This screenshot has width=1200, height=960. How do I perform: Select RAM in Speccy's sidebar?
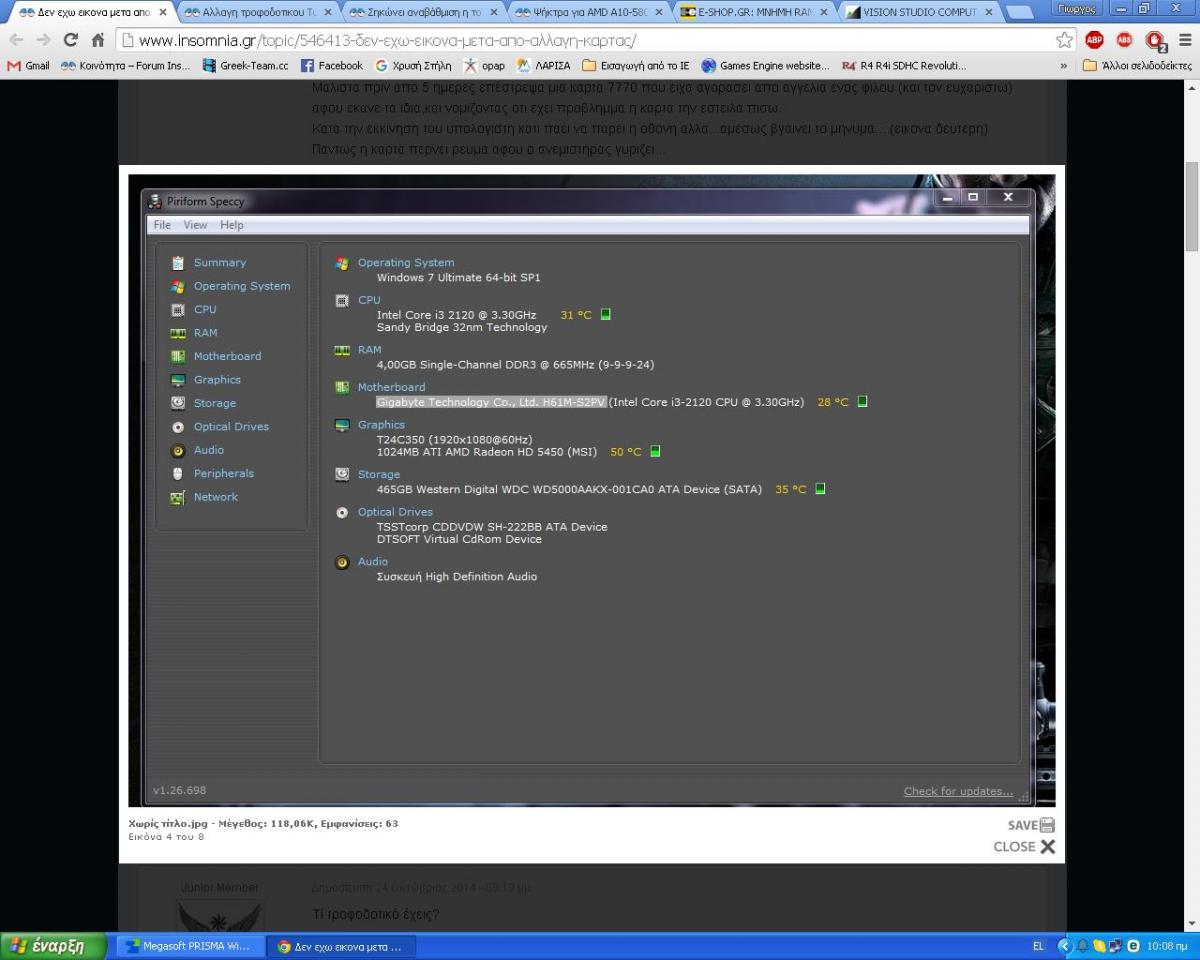pos(205,333)
